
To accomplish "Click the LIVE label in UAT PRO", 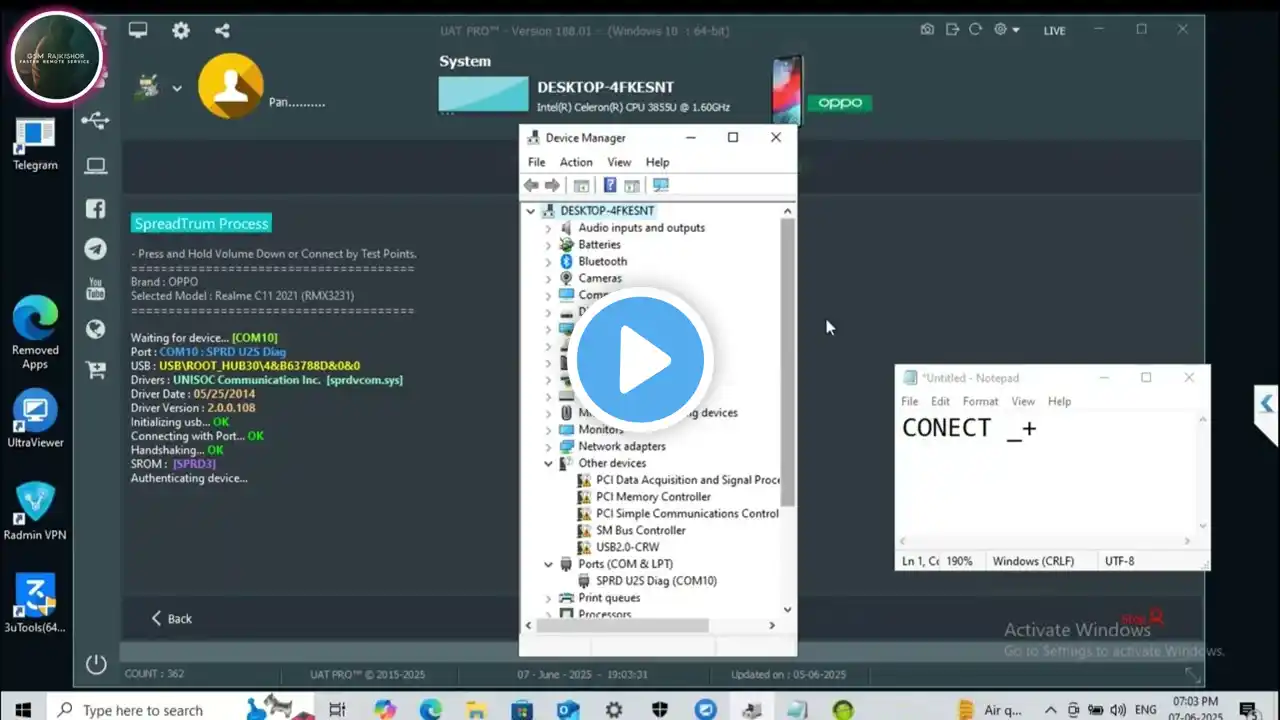I will pos(1054,31).
